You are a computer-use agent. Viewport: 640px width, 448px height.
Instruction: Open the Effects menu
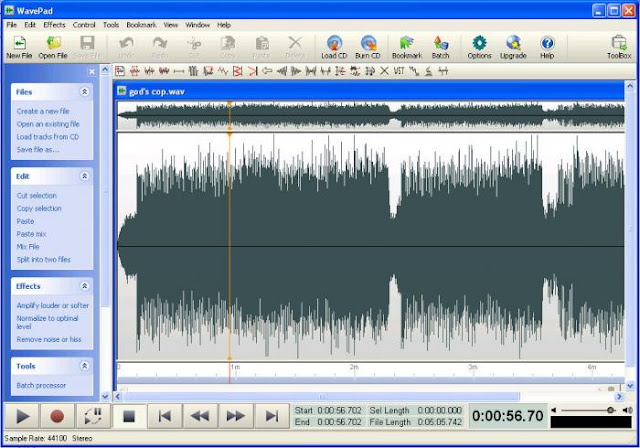click(x=54, y=25)
